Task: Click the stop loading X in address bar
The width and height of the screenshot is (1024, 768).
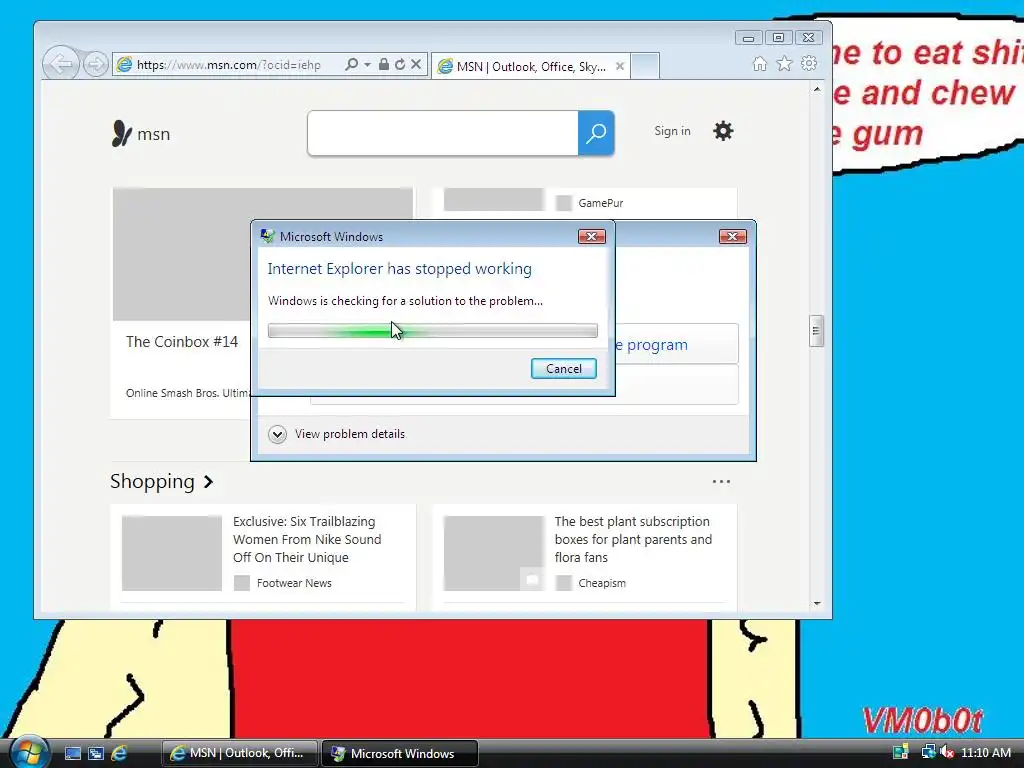Action: pos(416,64)
